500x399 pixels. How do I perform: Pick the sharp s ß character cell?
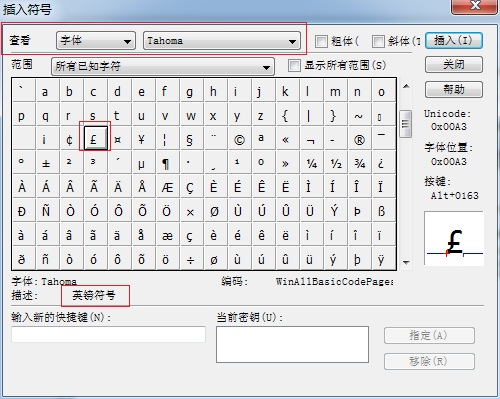pyautogui.click(x=383, y=210)
